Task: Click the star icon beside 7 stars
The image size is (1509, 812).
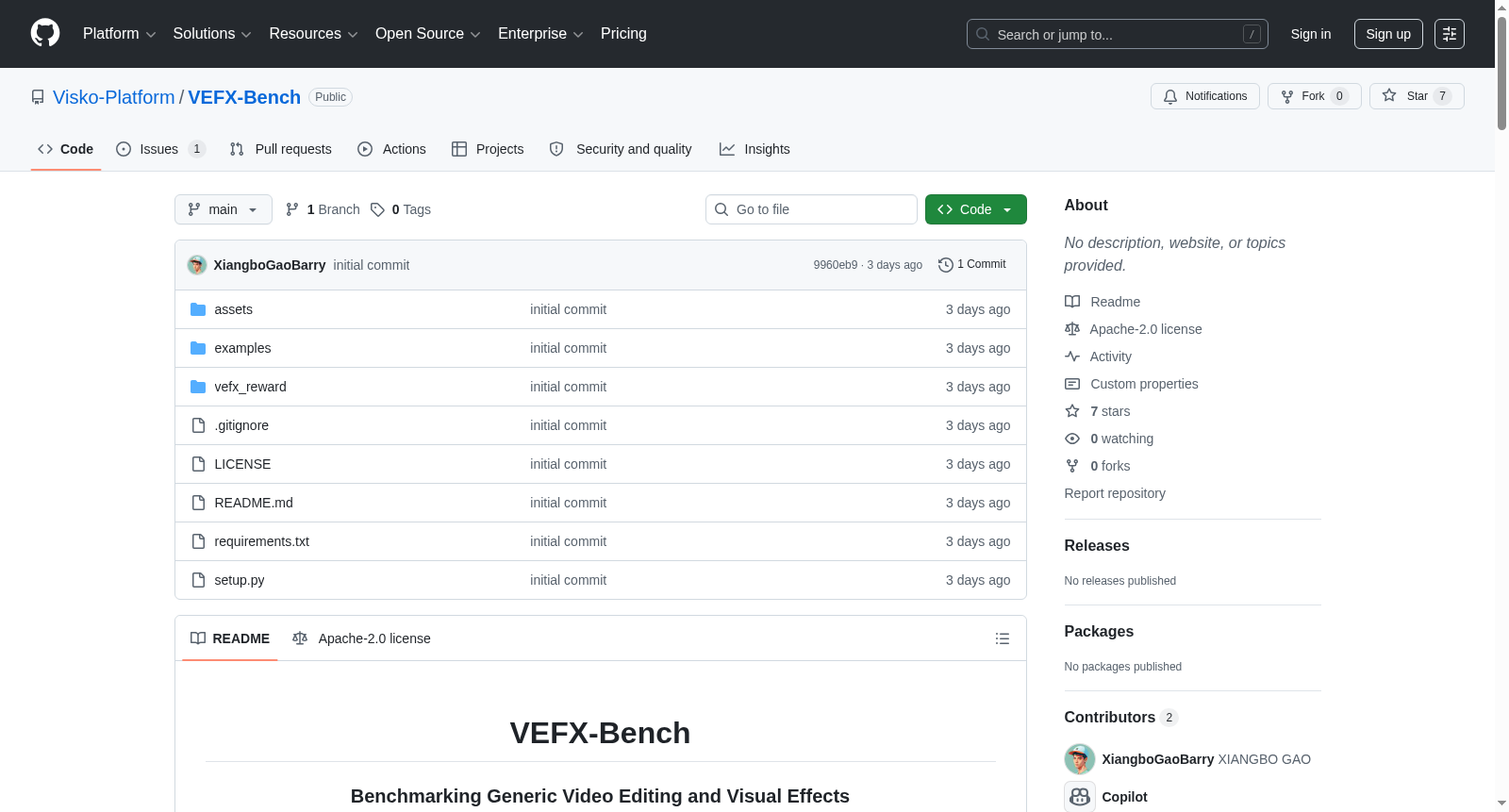Action: [x=1072, y=411]
